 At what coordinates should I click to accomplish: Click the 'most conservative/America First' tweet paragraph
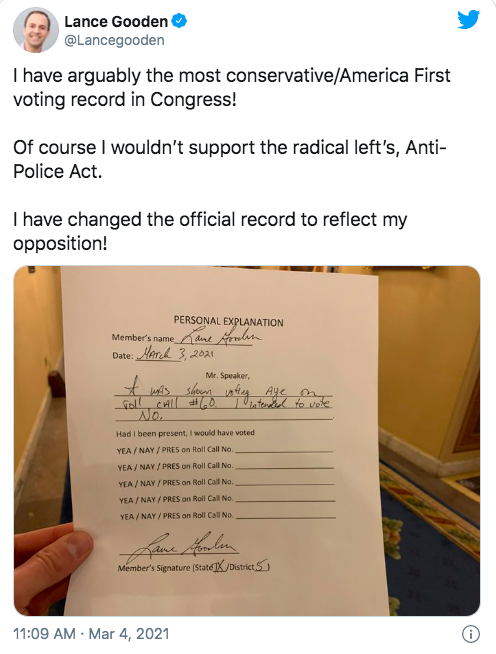232,88
